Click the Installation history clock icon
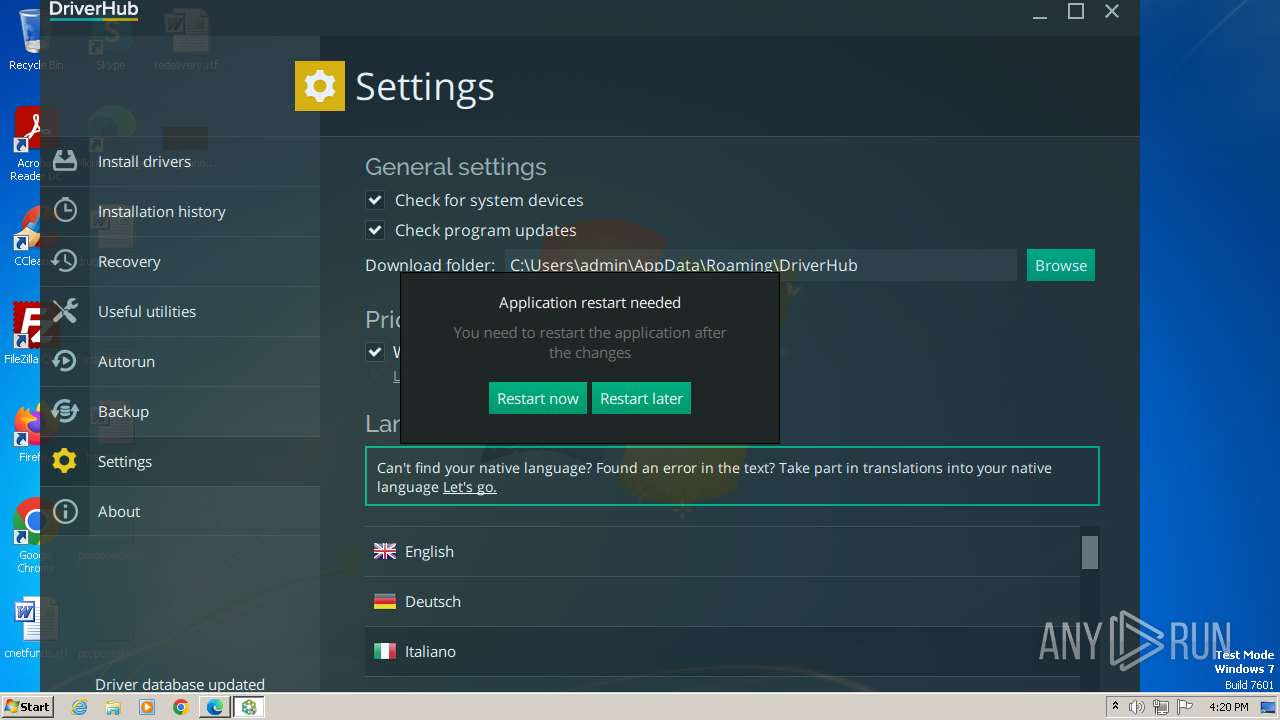1280x720 pixels. (x=65, y=211)
